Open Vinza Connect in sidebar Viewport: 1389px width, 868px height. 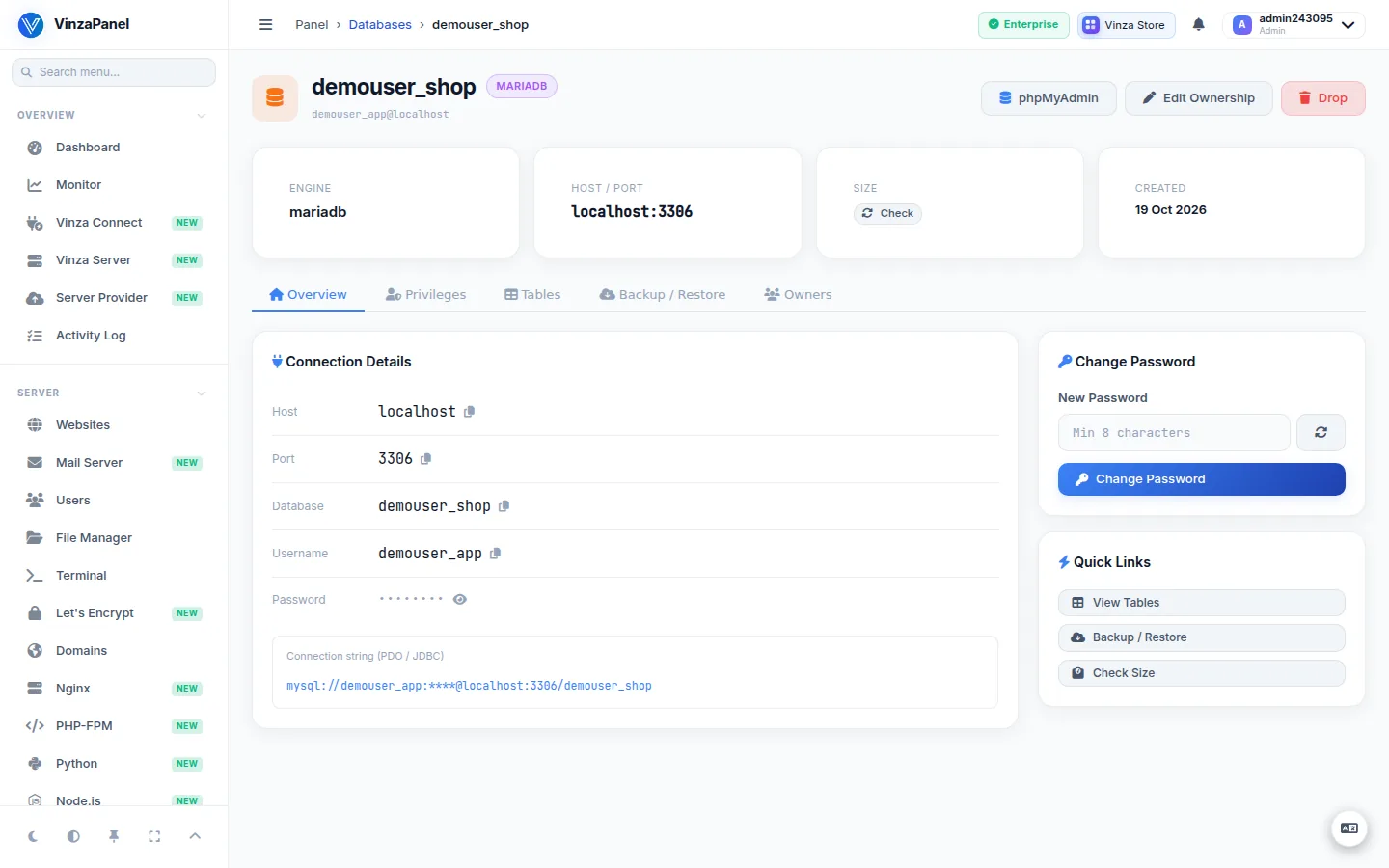[x=114, y=223]
